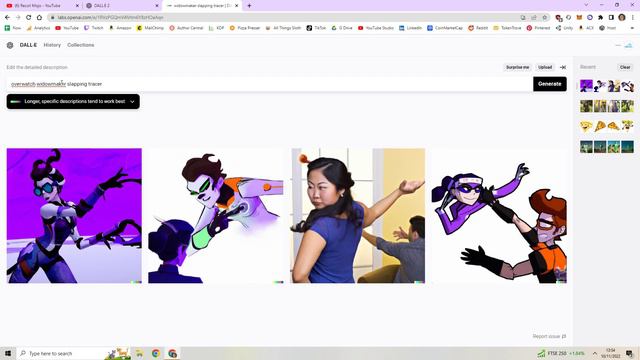Open the second cartoon slapping result image
This screenshot has height=360, width=640.
coord(216,216)
